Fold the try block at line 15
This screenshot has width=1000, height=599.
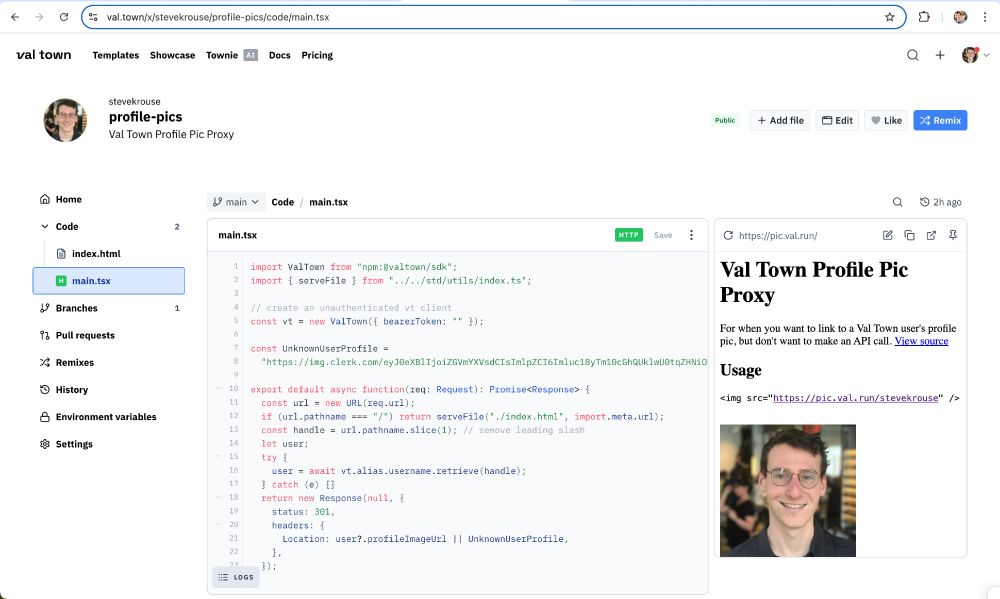click(x=218, y=457)
